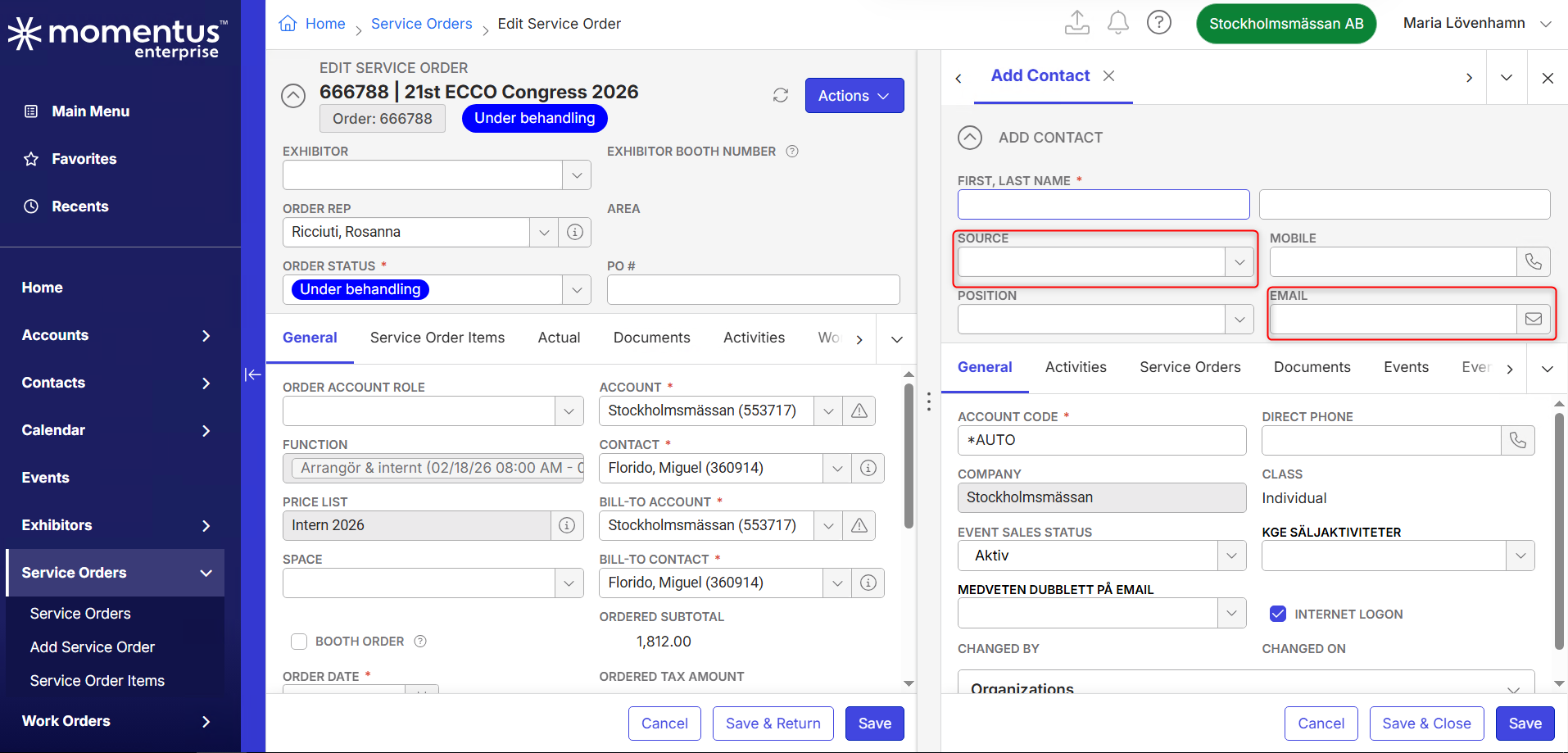Cancel the Add Contact form
This screenshot has width=1568, height=753.
click(1321, 724)
